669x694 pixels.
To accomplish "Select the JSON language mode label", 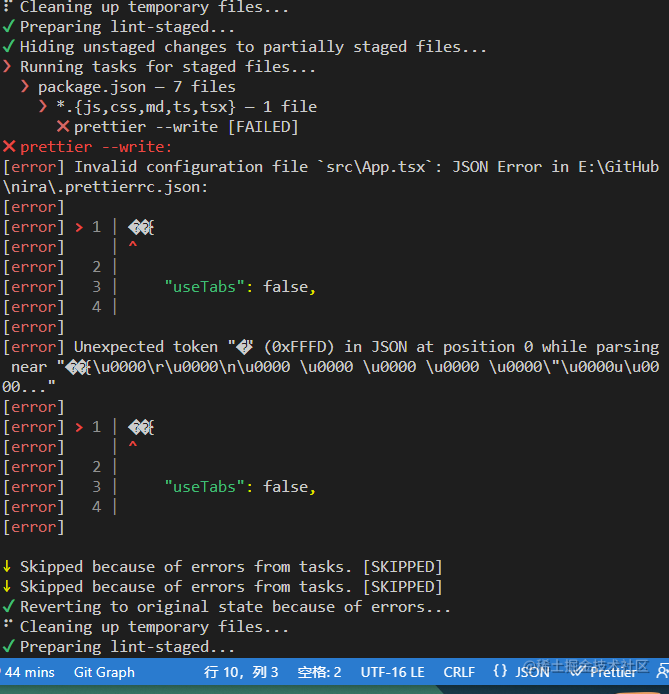I will 532,672.
